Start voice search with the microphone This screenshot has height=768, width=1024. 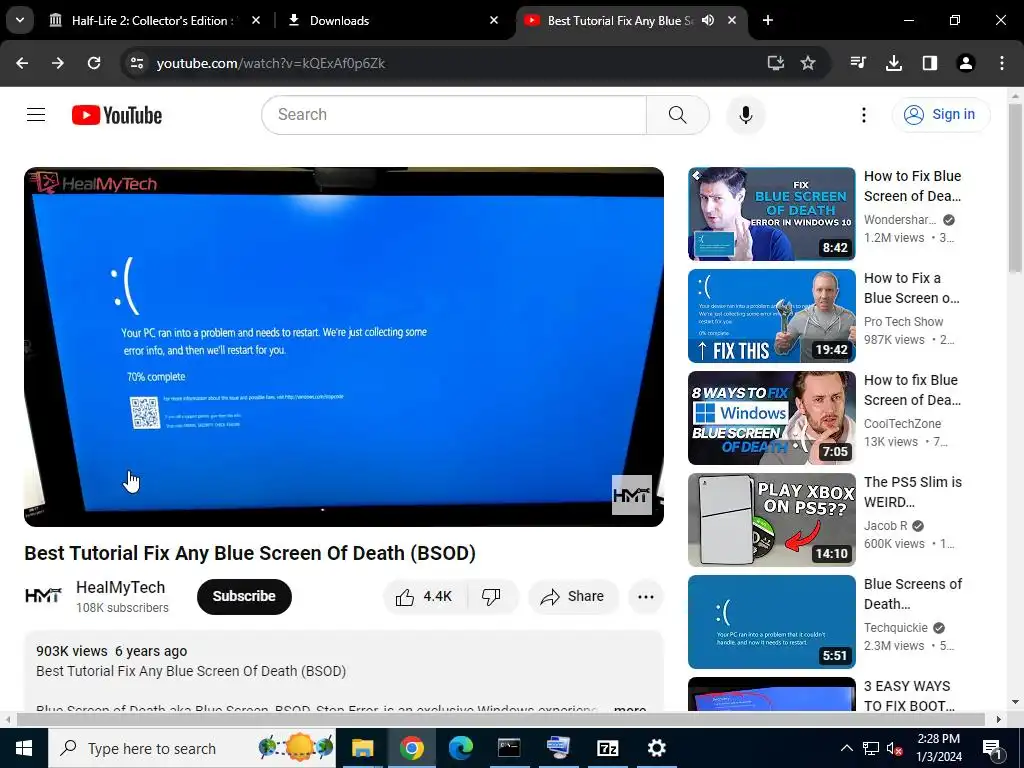tap(745, 115)
